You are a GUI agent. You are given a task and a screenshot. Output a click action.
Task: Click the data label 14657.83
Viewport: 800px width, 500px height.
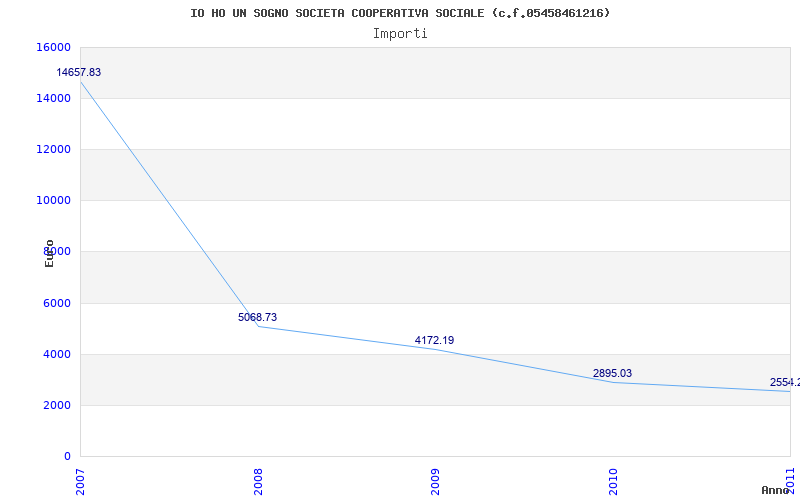[79, 72]
